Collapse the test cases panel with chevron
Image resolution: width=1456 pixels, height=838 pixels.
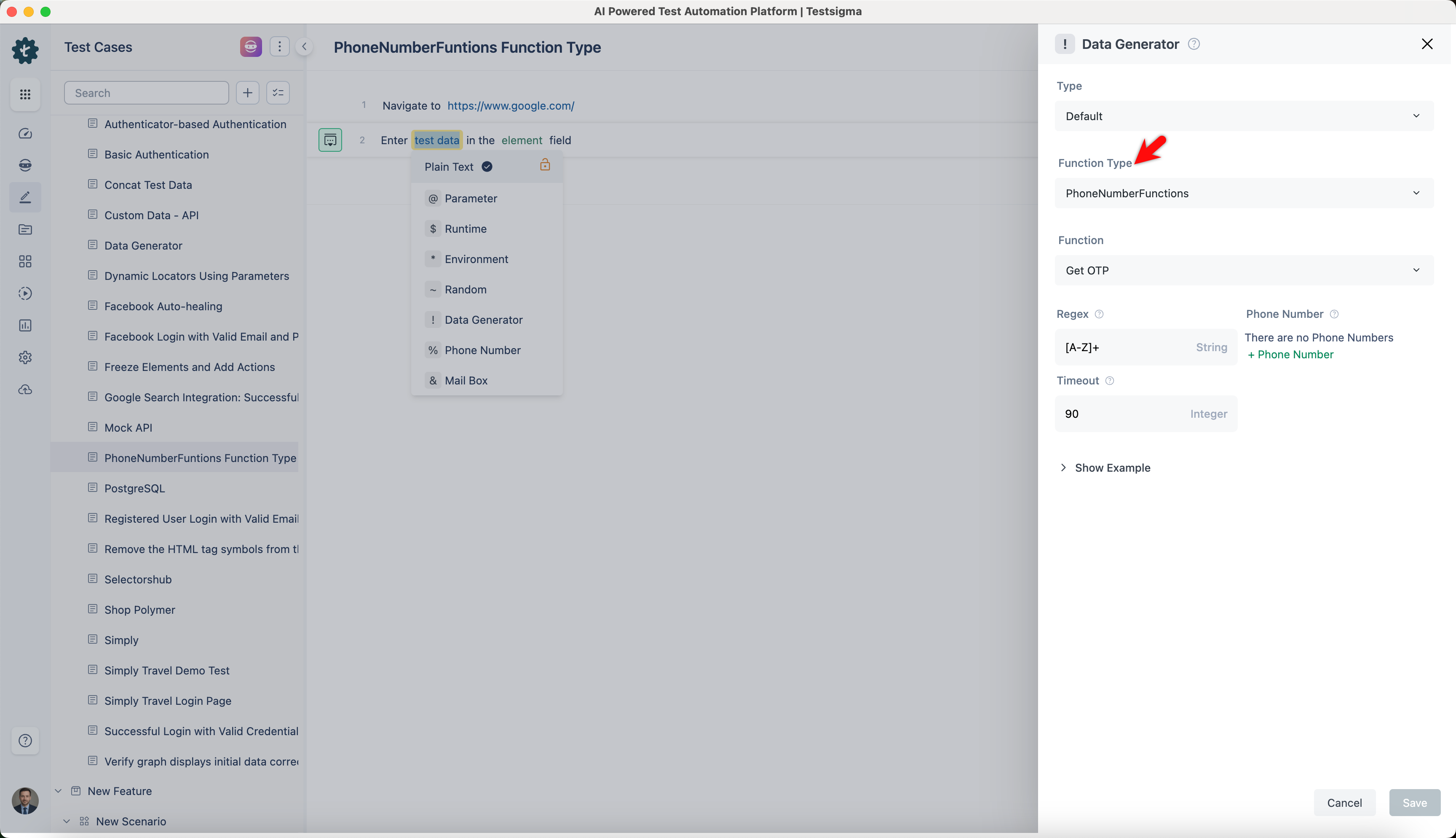[304, 47]
